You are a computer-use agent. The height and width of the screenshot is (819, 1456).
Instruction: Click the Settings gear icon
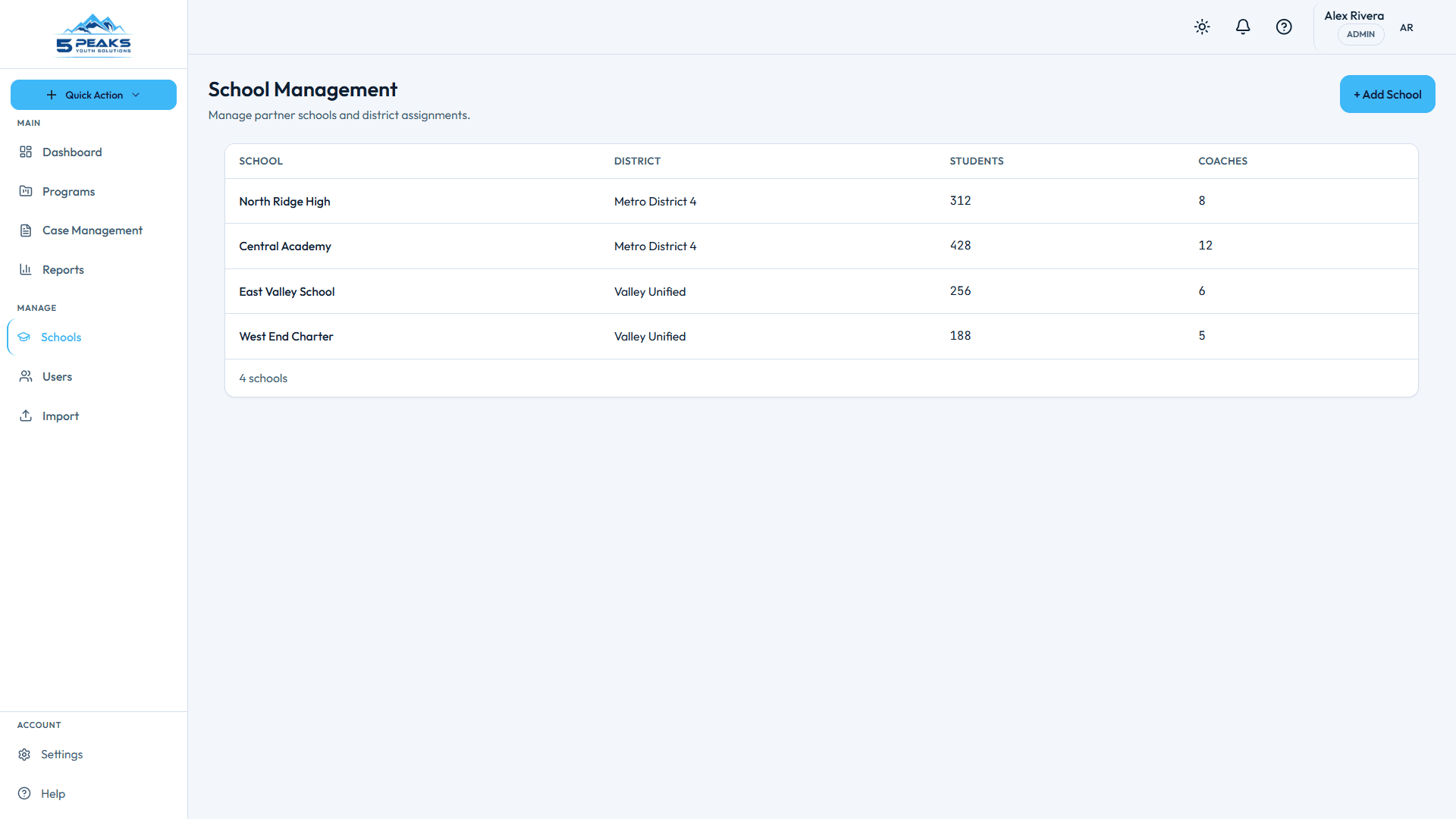[24, 755]
